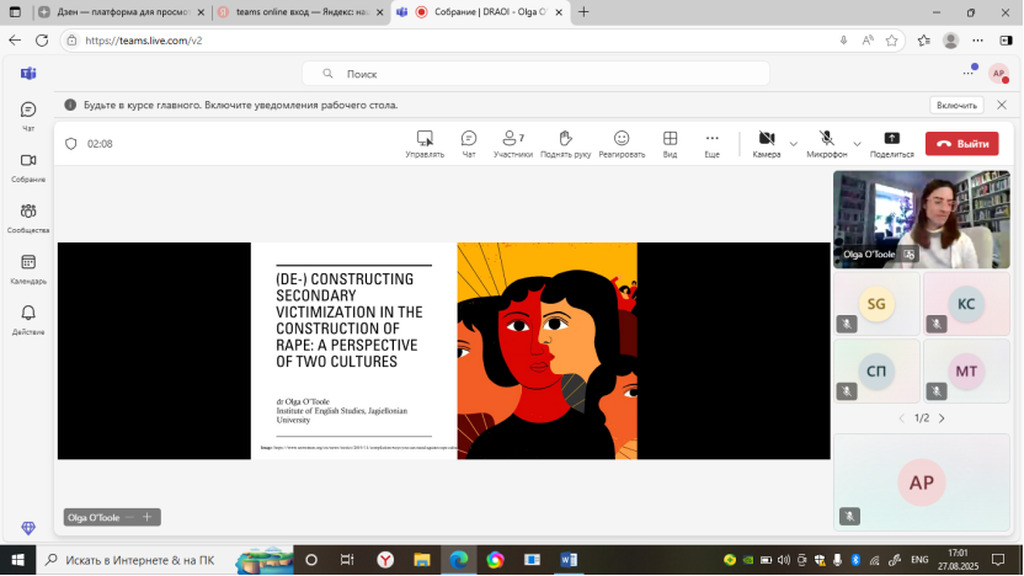Click the Включить notifications button
The height and width of the screenshot is (576, 1024).
(x=957, y=105)
